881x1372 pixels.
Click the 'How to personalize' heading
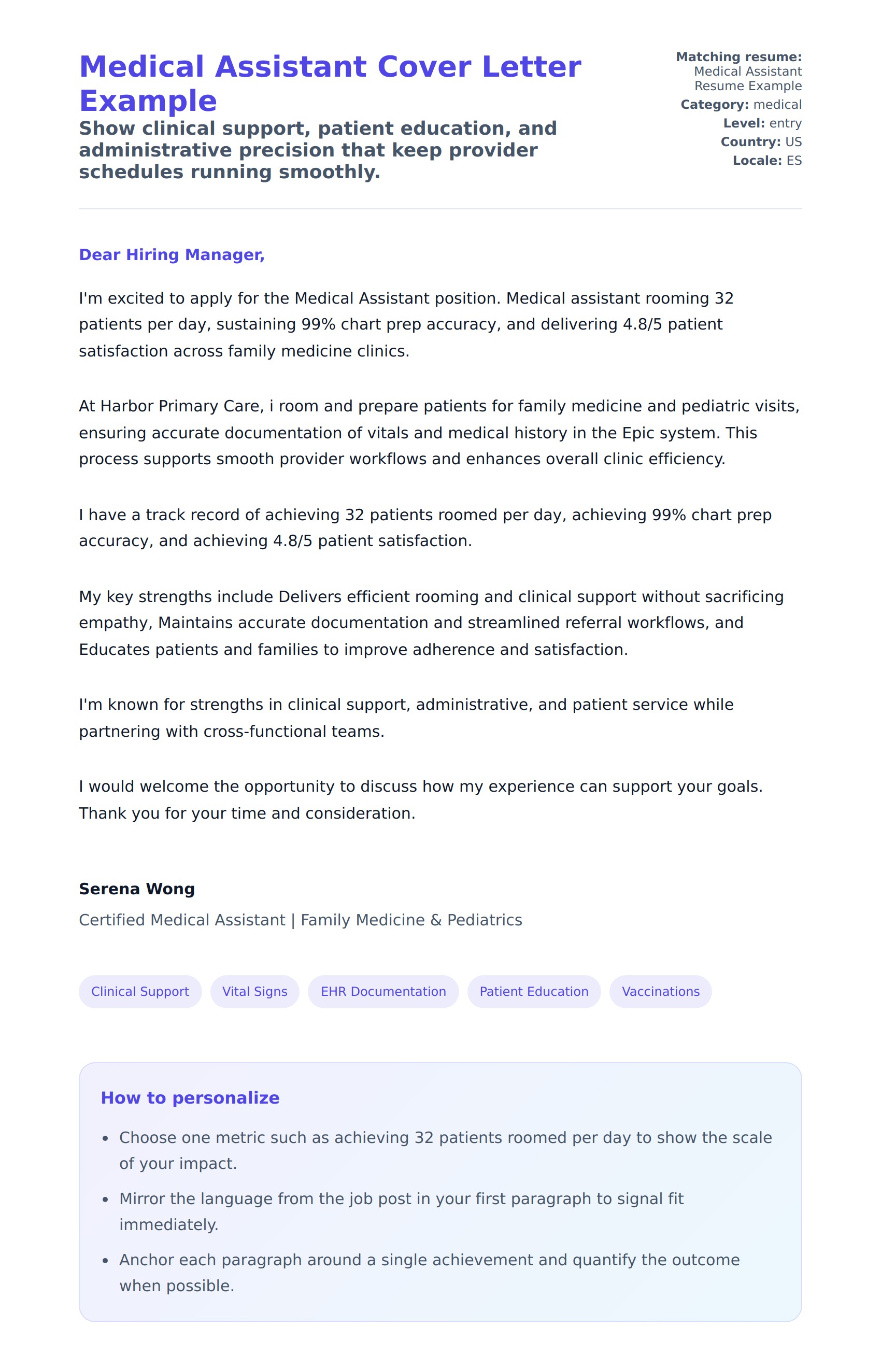pyautogui.click(x=190, y=1098)
